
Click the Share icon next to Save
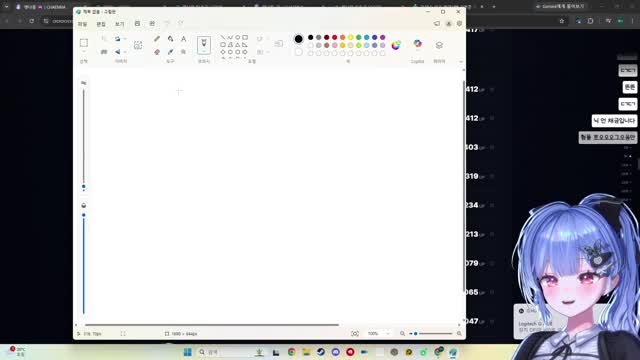152,24
